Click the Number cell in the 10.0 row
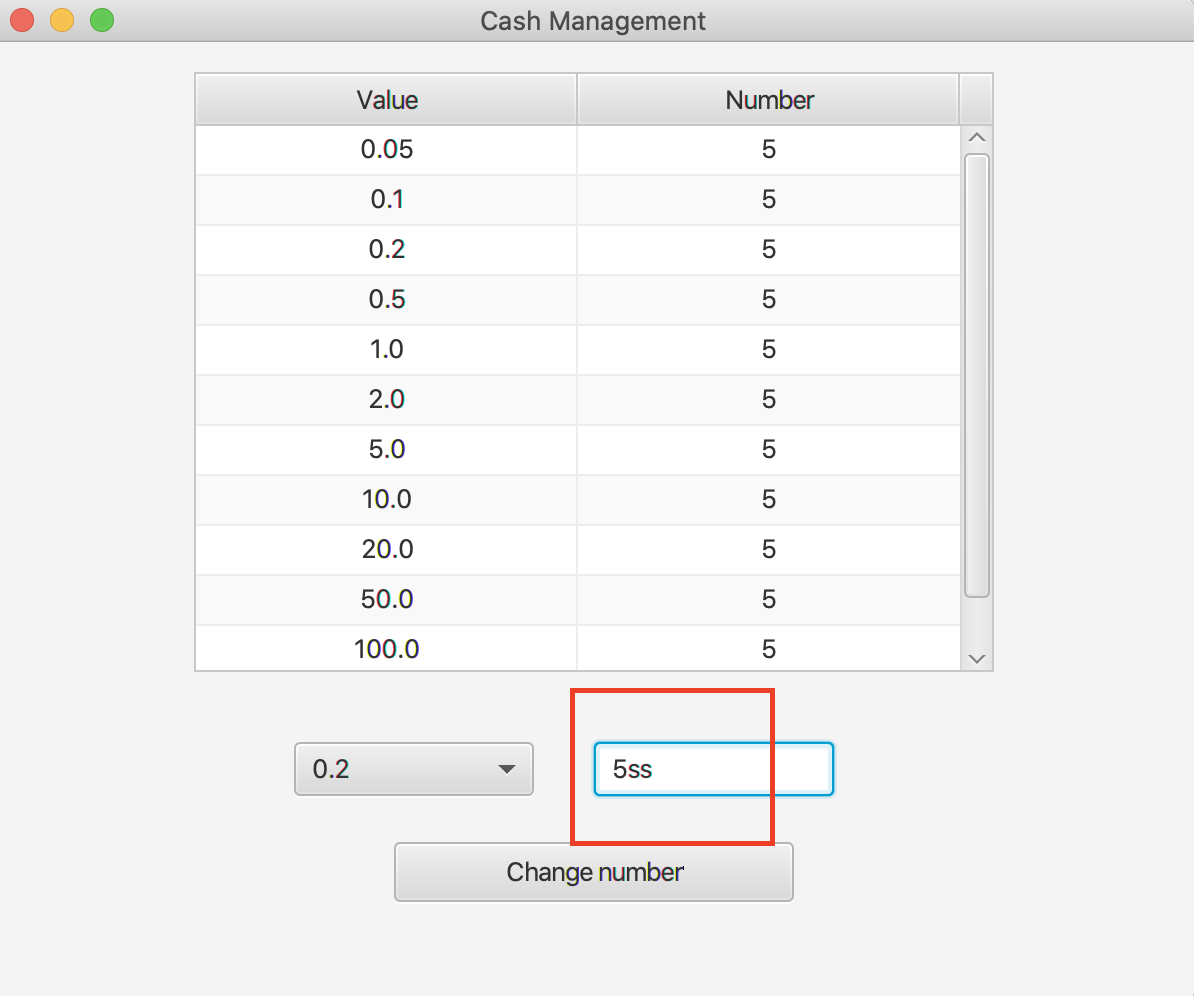The width and height of the screenshot is (1194, 996). click(x=768, y=500)
